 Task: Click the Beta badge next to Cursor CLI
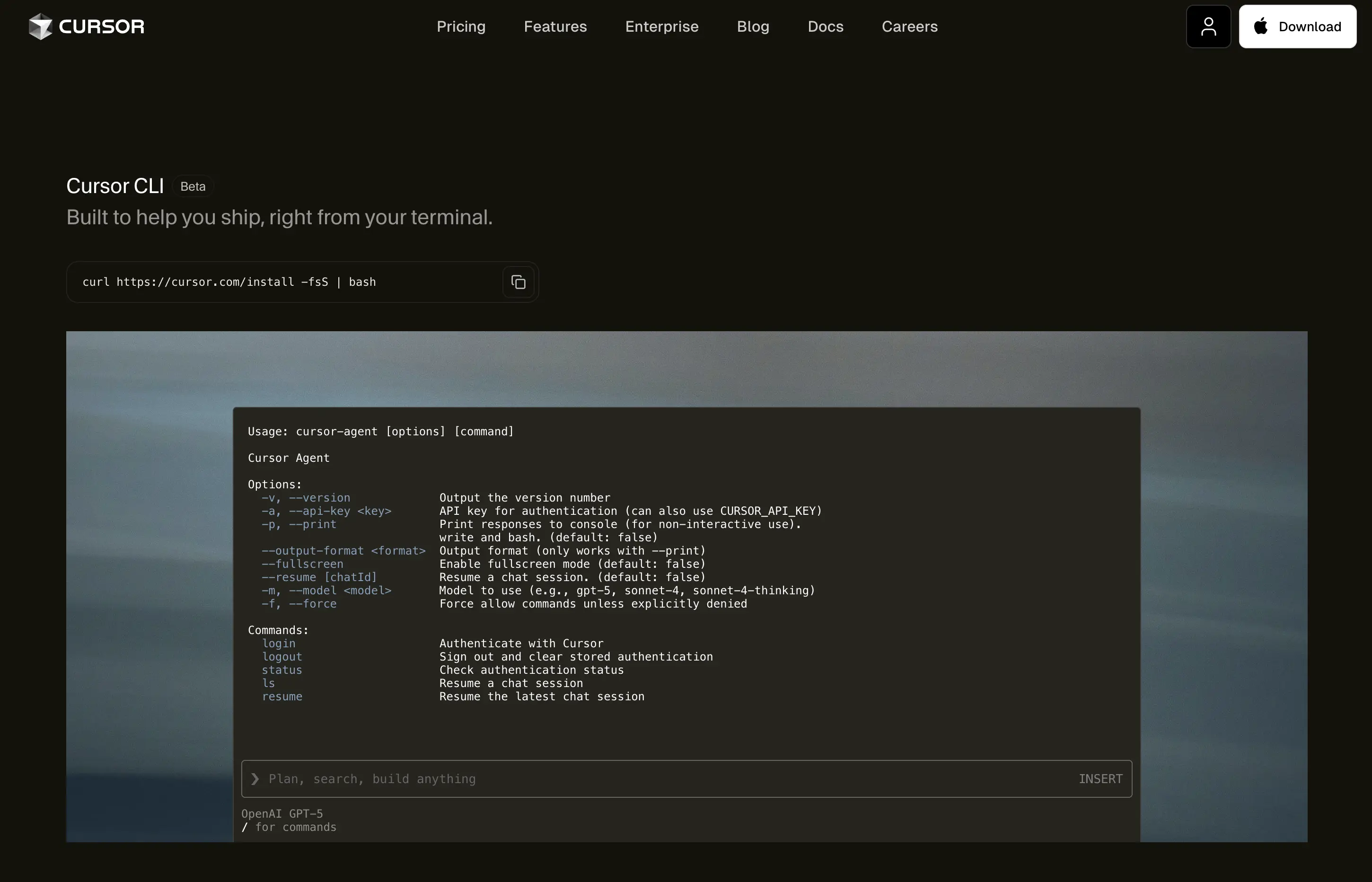pyautogui.click(x=193, y=186)
